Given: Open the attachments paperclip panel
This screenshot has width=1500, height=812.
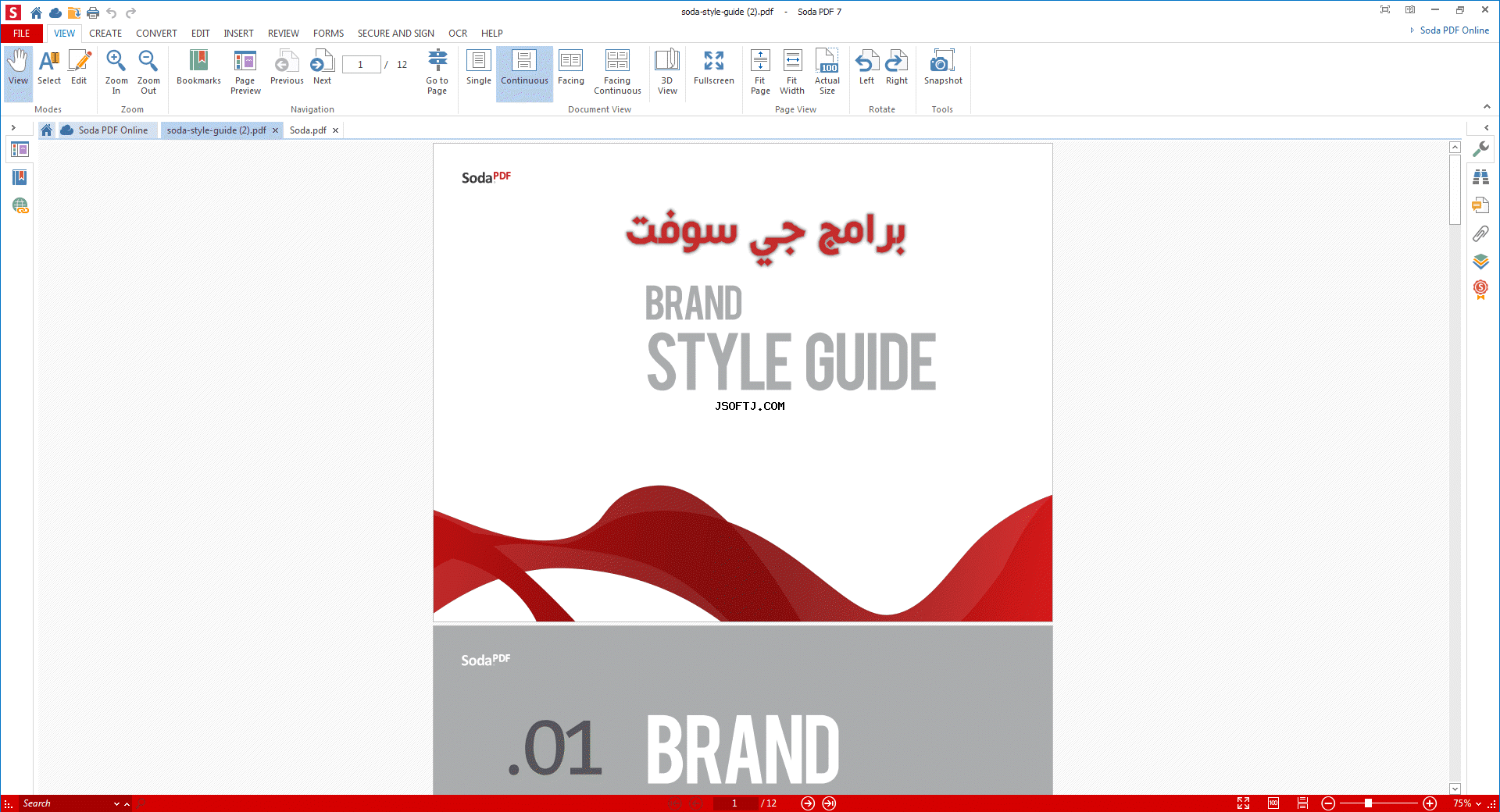Looking at the screenshot, I should point(1480,233).
